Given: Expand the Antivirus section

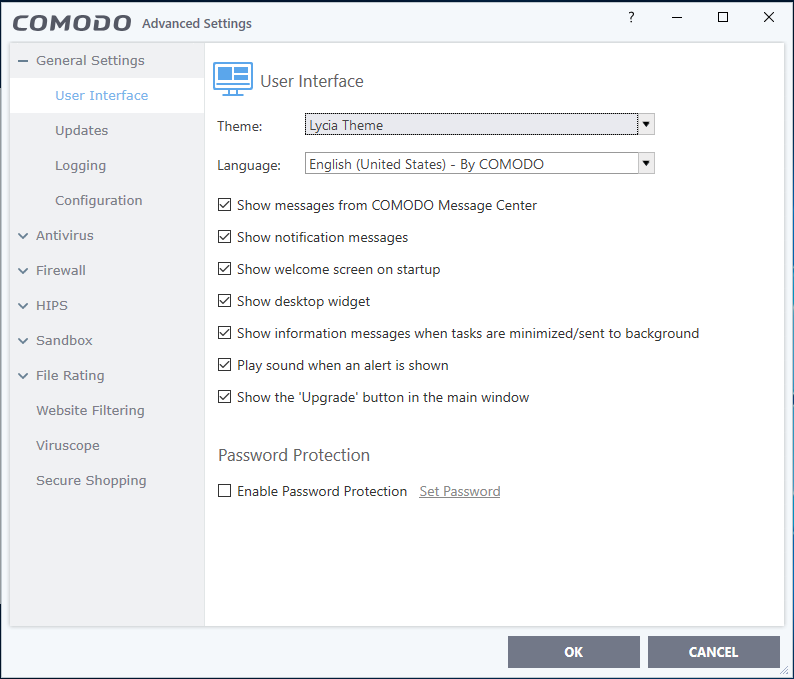Looking at the screenshot, I should [x=23, y=236].
